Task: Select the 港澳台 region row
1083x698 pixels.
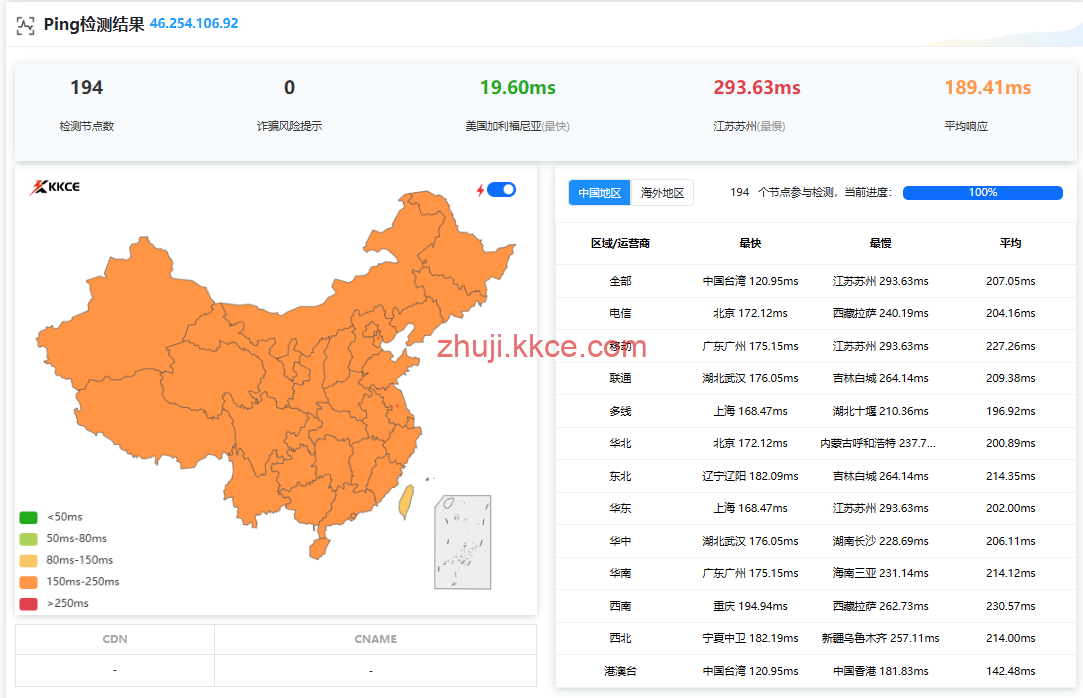Action: coord(620,671)
